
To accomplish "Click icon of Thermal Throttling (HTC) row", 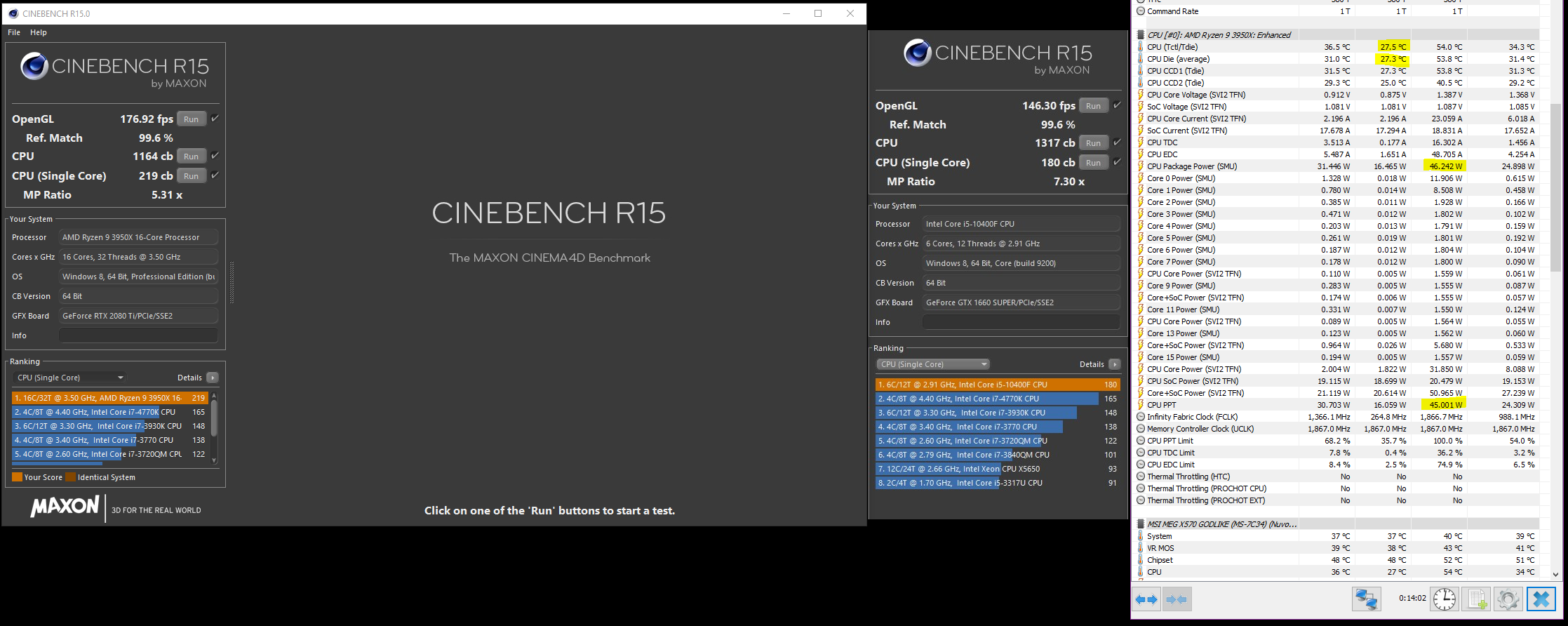I will click(1141, 477).
